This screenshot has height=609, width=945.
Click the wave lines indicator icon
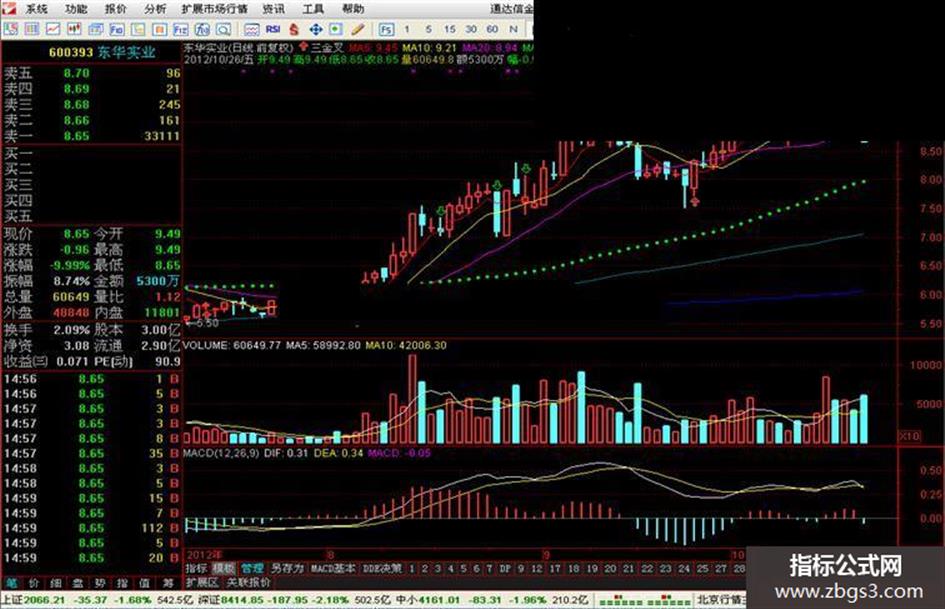(251, 28)
